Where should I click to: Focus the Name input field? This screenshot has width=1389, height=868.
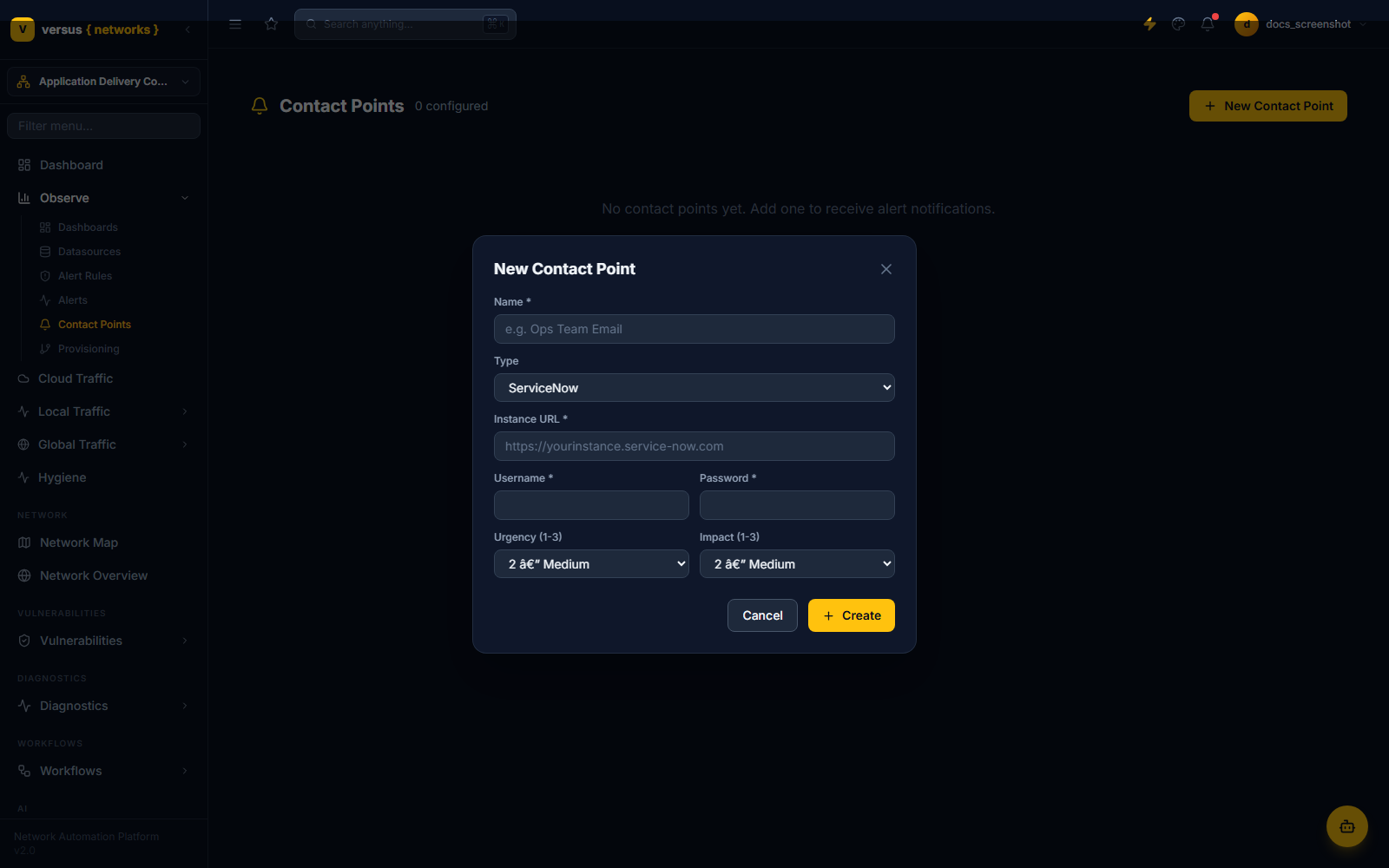pyautogui.click(x=694, y=329)
